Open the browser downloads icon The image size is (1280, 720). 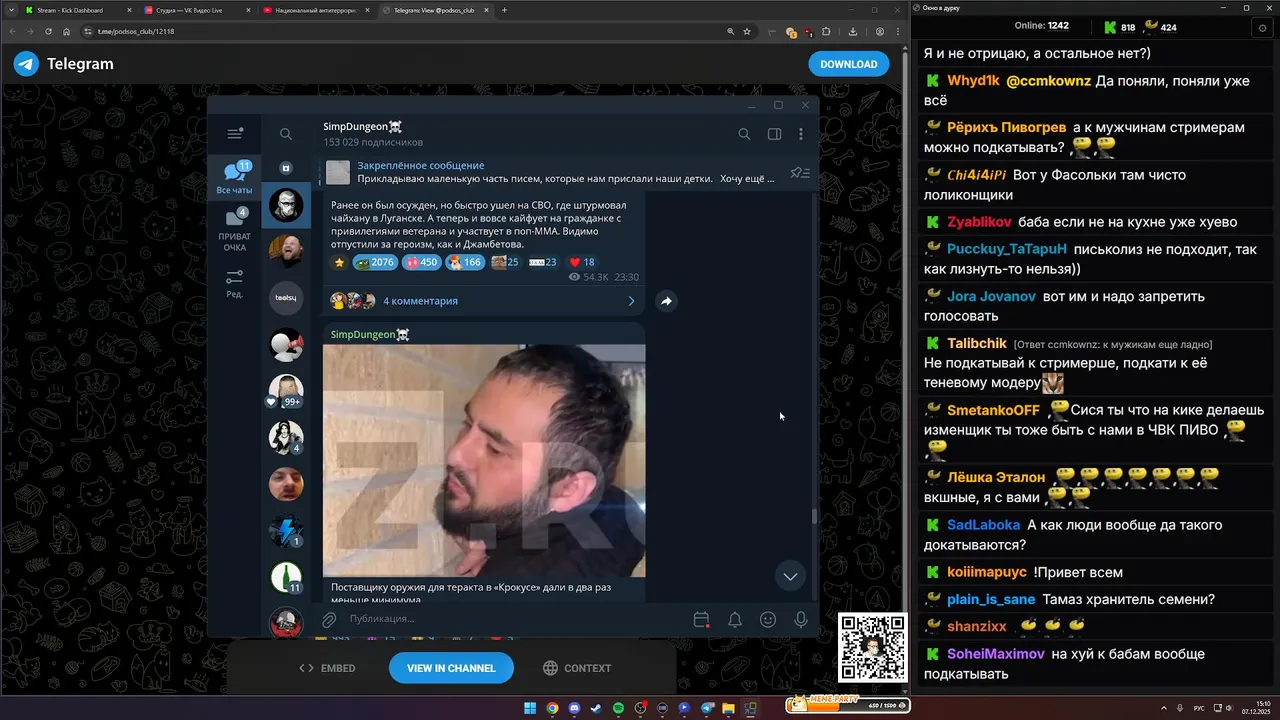point(853,31)
